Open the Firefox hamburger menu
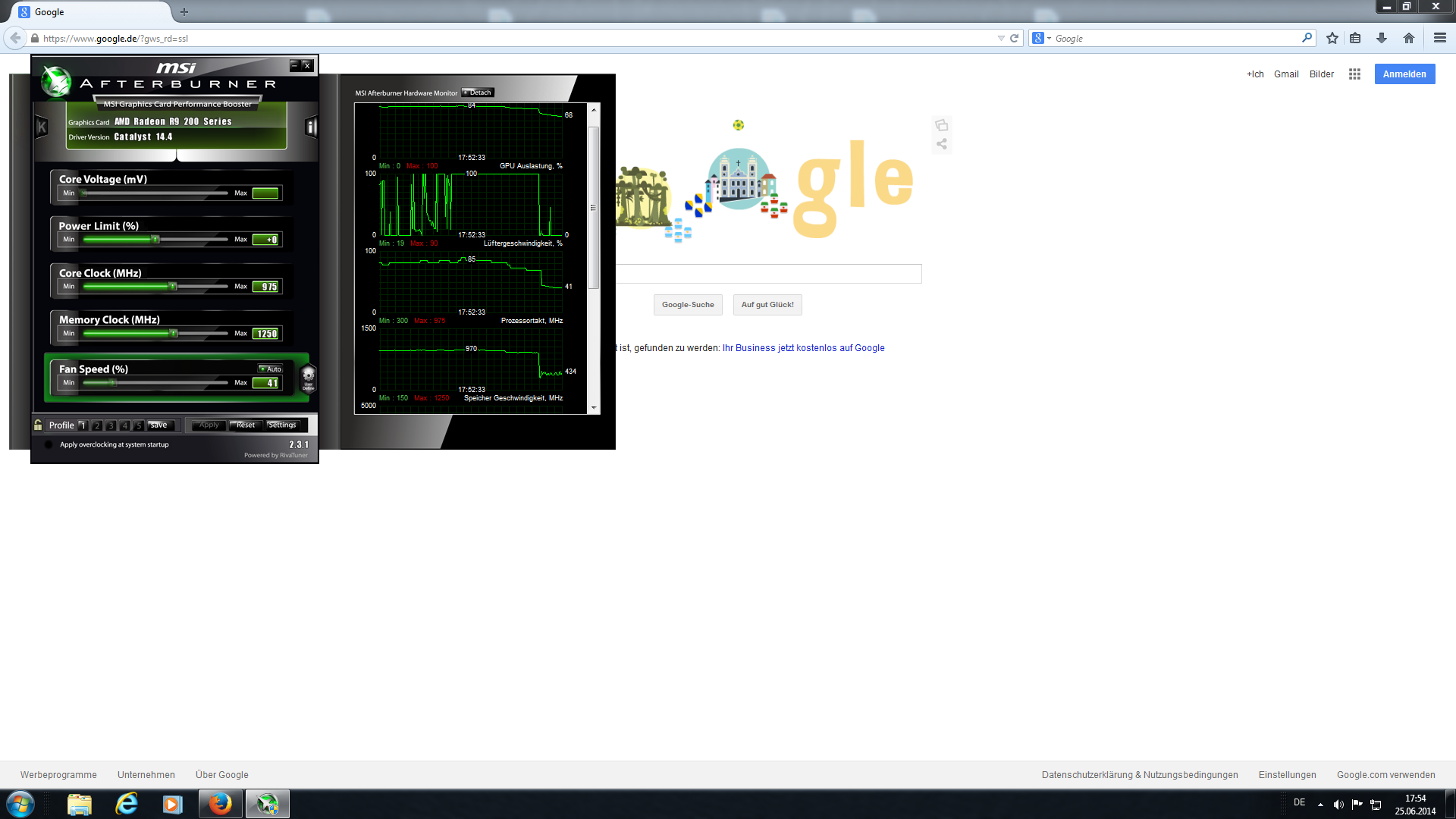The height and width of the screenshot is (819, 1456). click(x=1439, y=38)
